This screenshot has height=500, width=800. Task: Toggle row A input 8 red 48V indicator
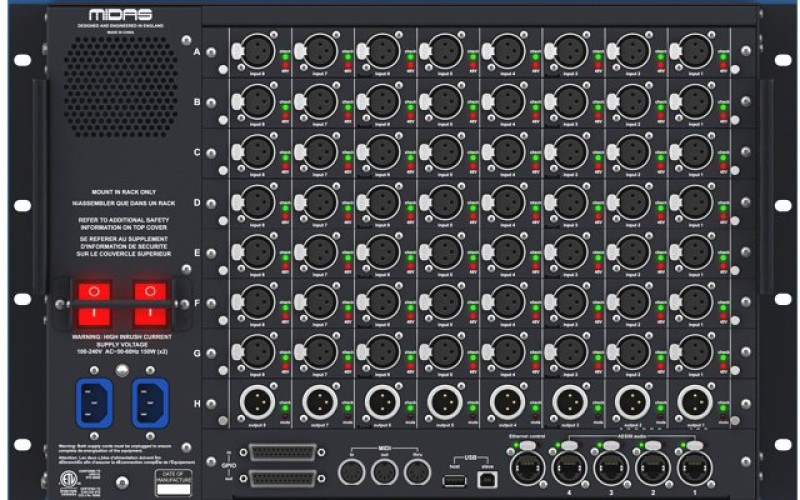(x=285, y=65)
